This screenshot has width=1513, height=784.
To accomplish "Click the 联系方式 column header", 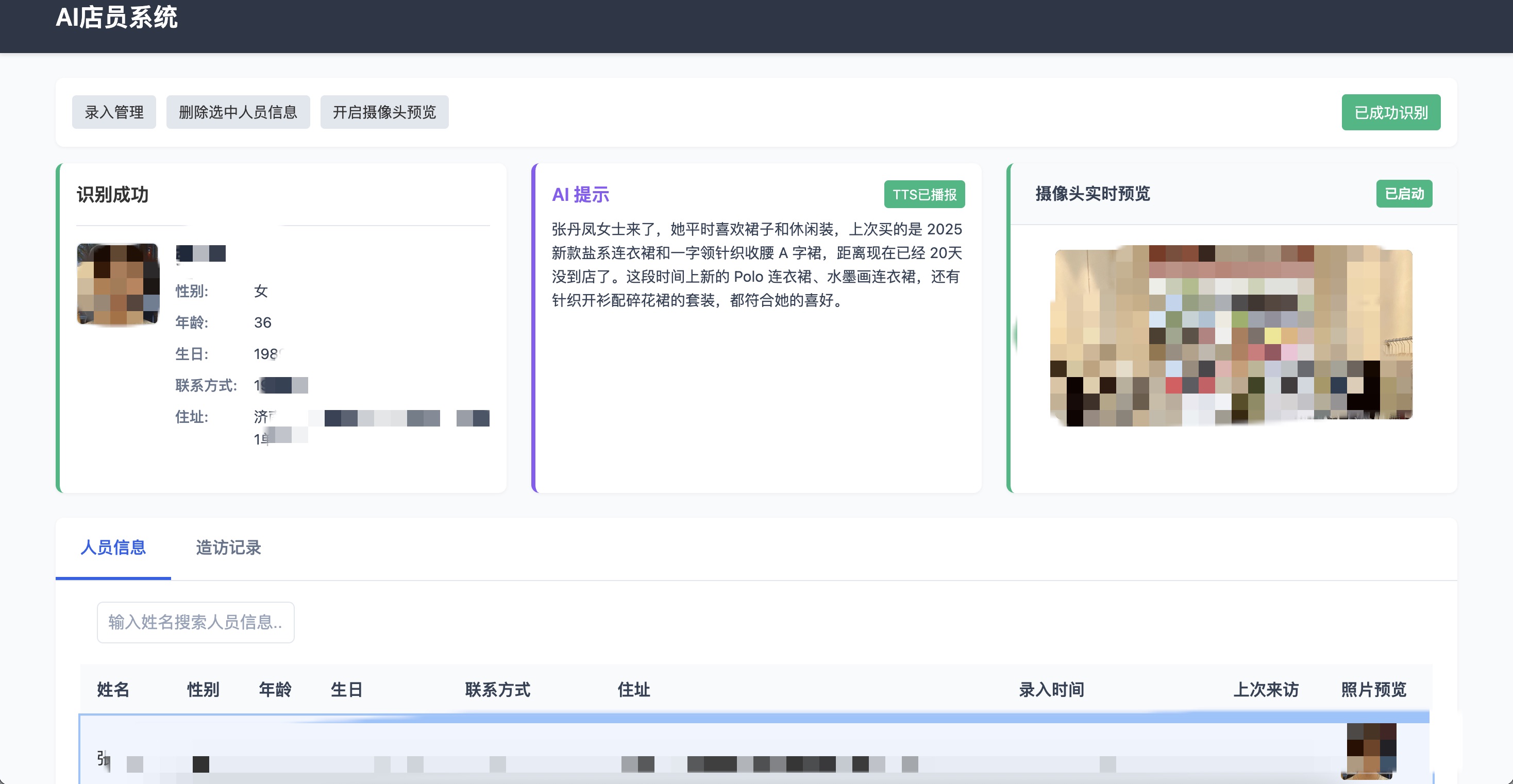I will click(x=497, y=689).
